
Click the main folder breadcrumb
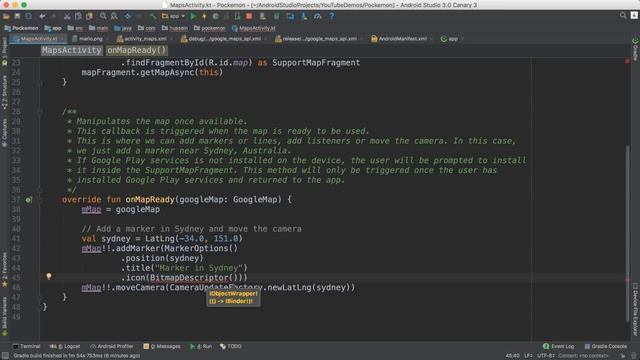(x=98, y=28)
